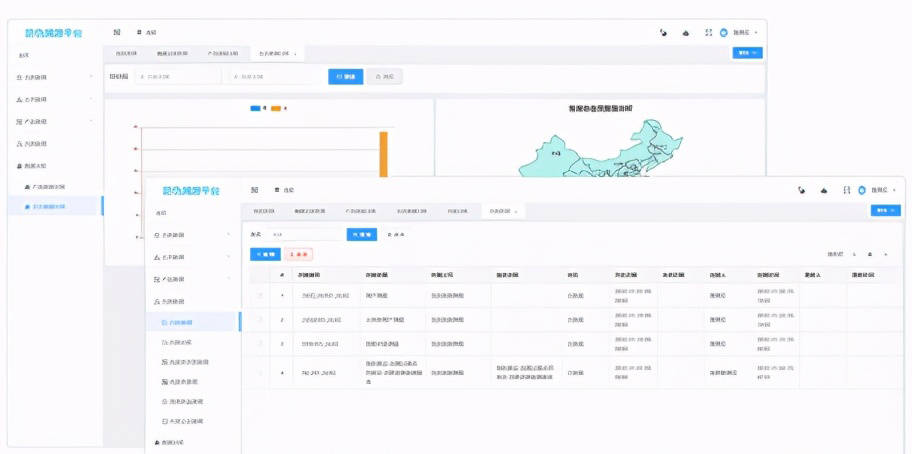Click the user avatar in the front window header
The image size is (912, 454).
point(862,190)
